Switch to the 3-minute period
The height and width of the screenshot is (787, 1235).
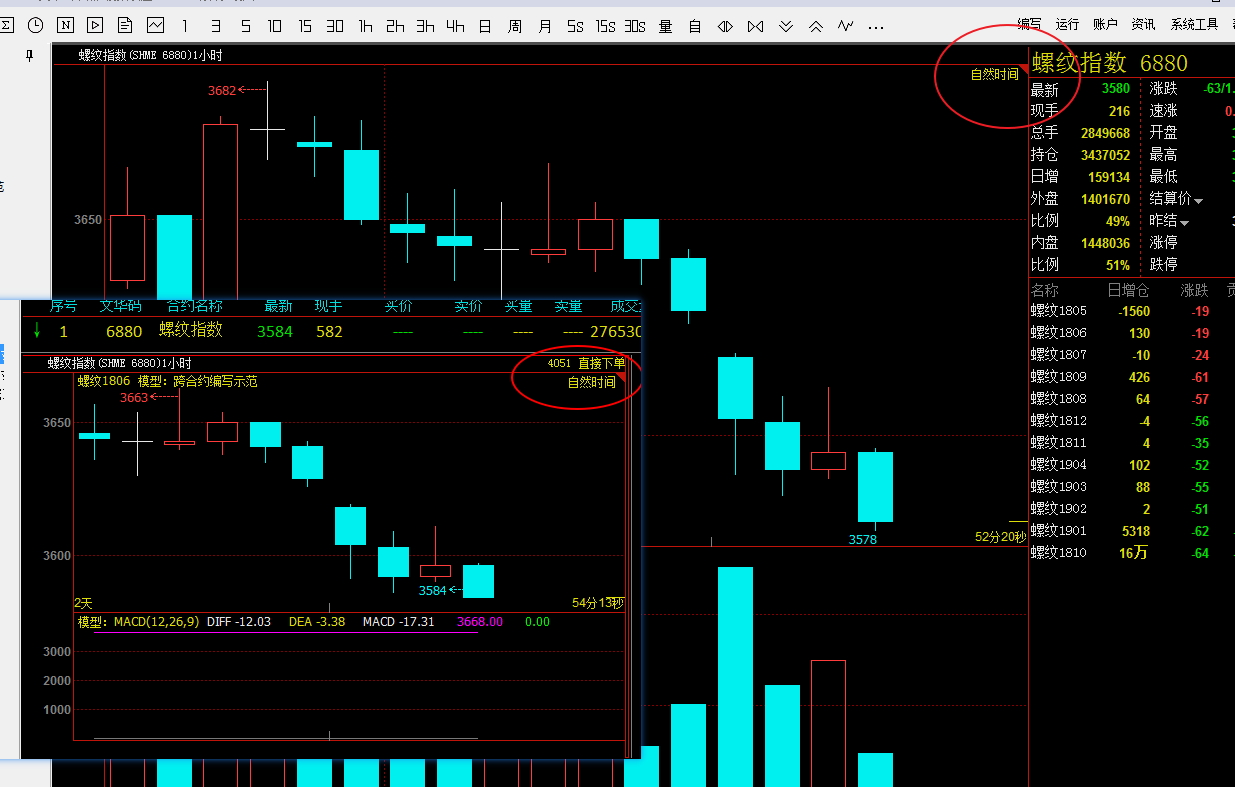(215, 25)
